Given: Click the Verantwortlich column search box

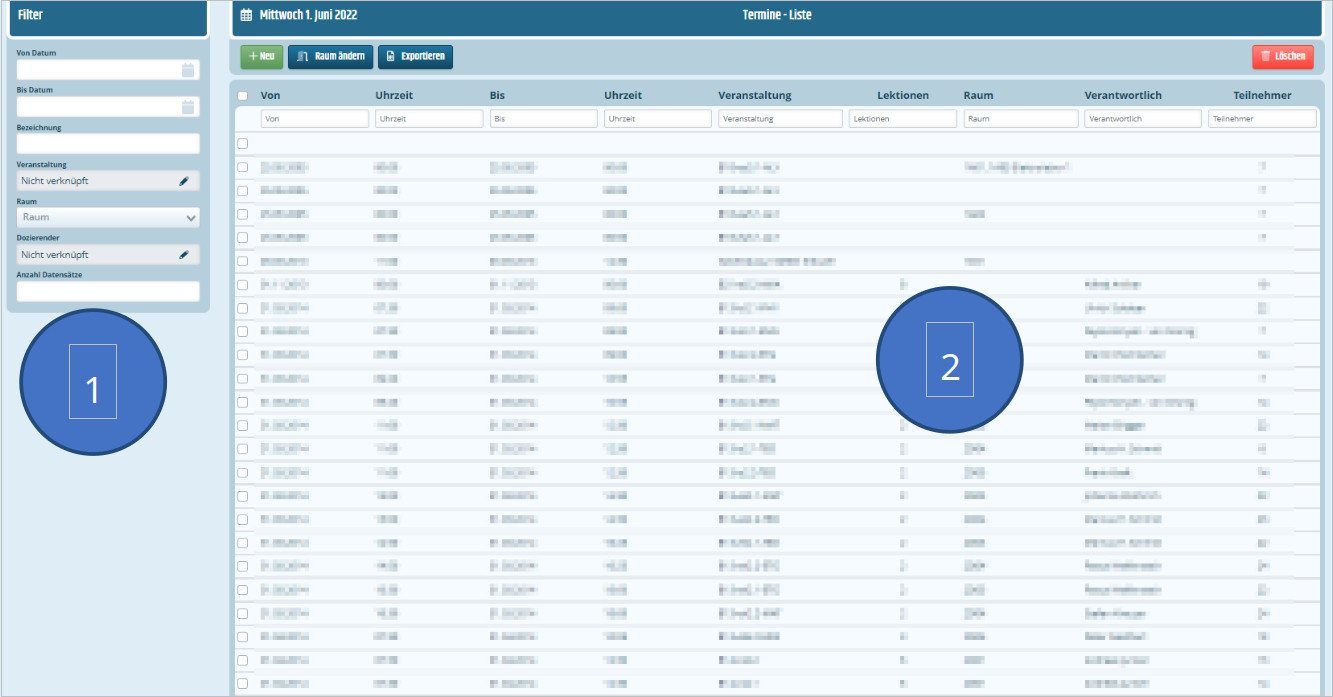Looking at the screenshot, I should 1143,118.
